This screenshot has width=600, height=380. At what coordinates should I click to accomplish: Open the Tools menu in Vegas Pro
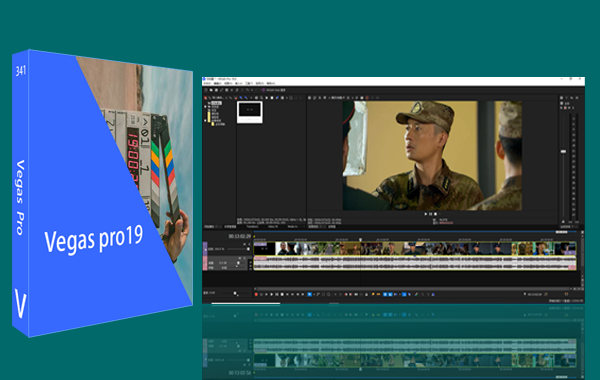249,83
